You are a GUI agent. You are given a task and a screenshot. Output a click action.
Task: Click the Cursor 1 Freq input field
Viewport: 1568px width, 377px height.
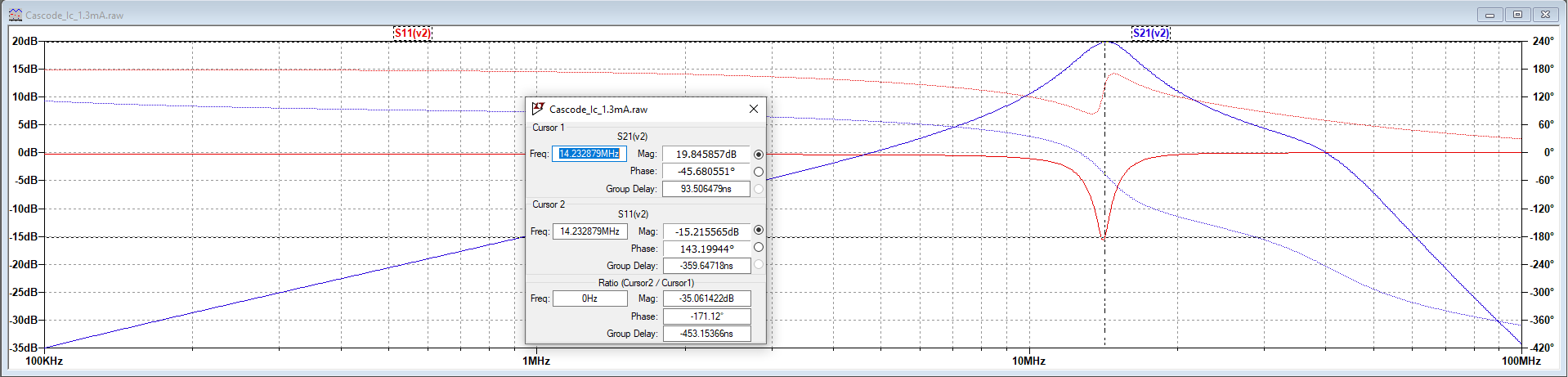(589, 154)
